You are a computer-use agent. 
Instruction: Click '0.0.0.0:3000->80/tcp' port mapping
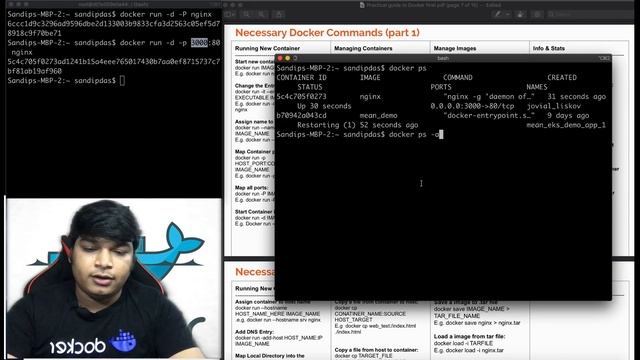tap(472, 106)
